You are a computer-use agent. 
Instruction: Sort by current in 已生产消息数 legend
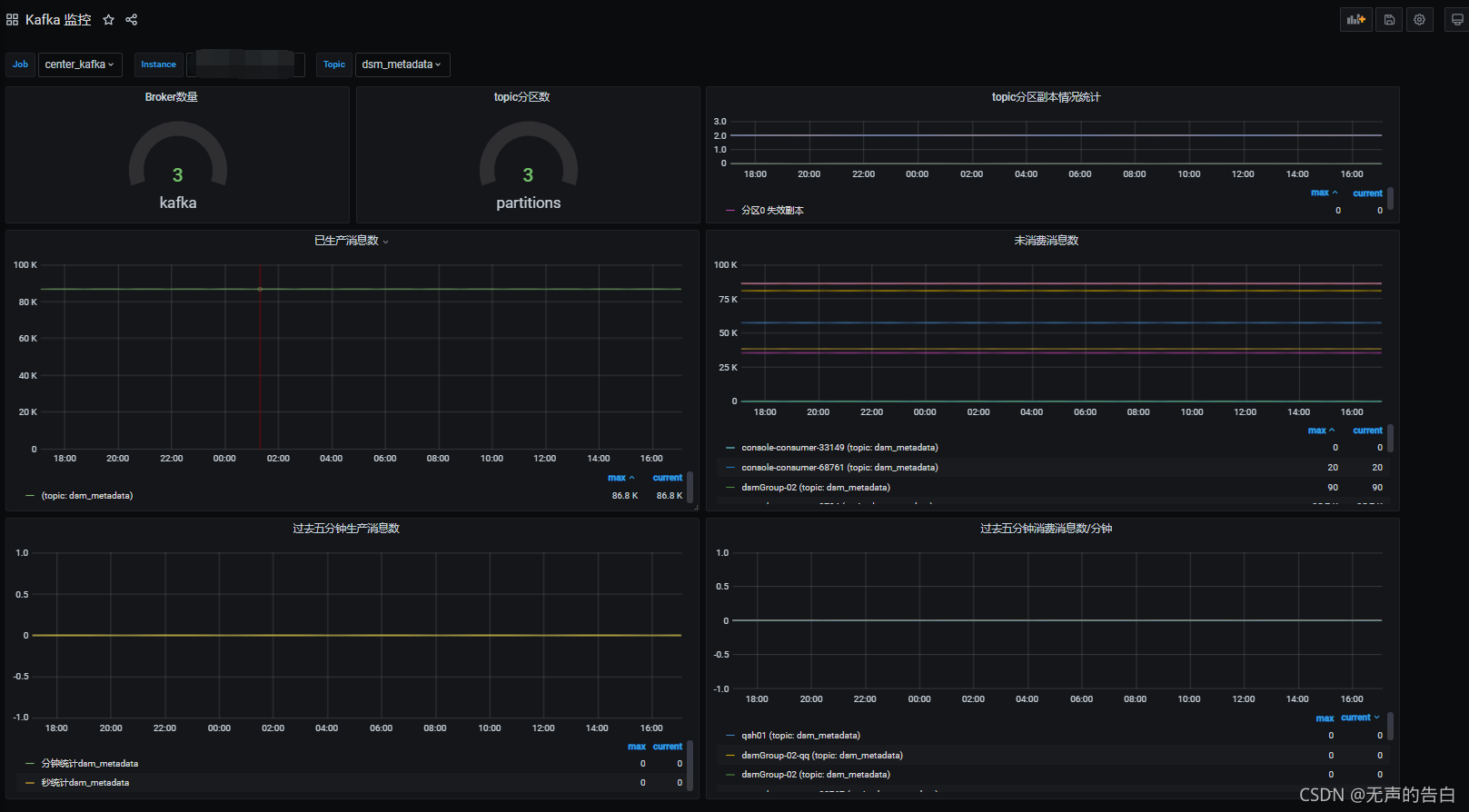667,478
